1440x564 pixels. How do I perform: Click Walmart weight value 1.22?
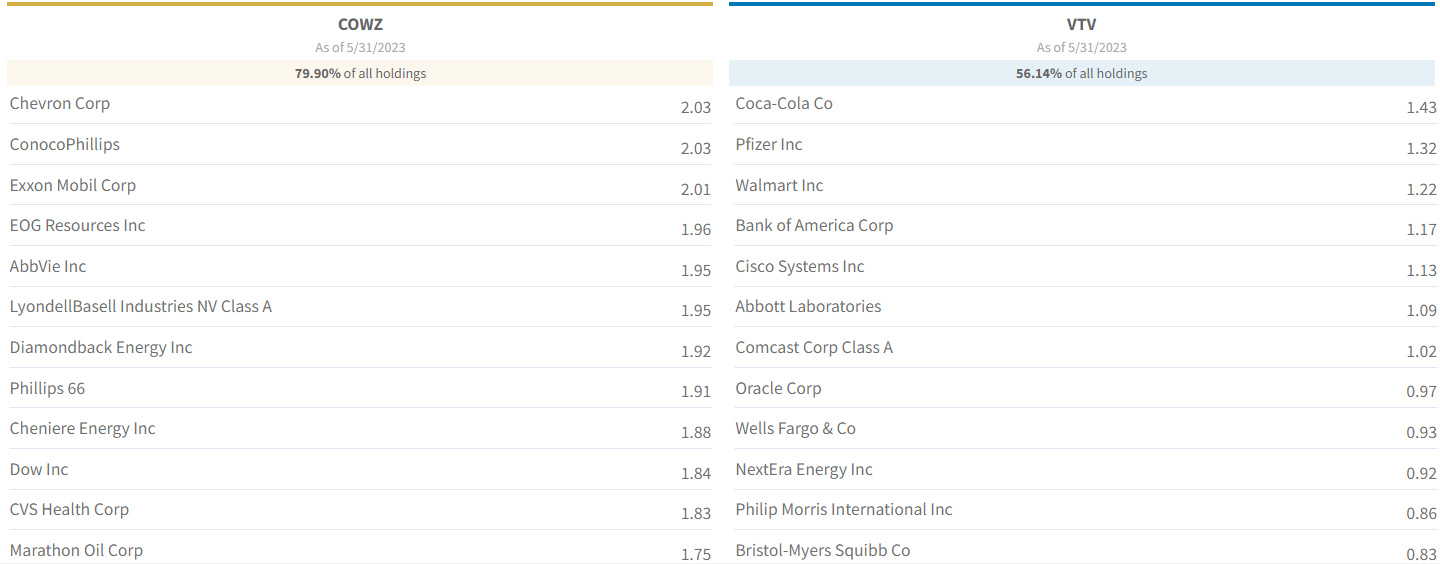(x=1421, y=190)
